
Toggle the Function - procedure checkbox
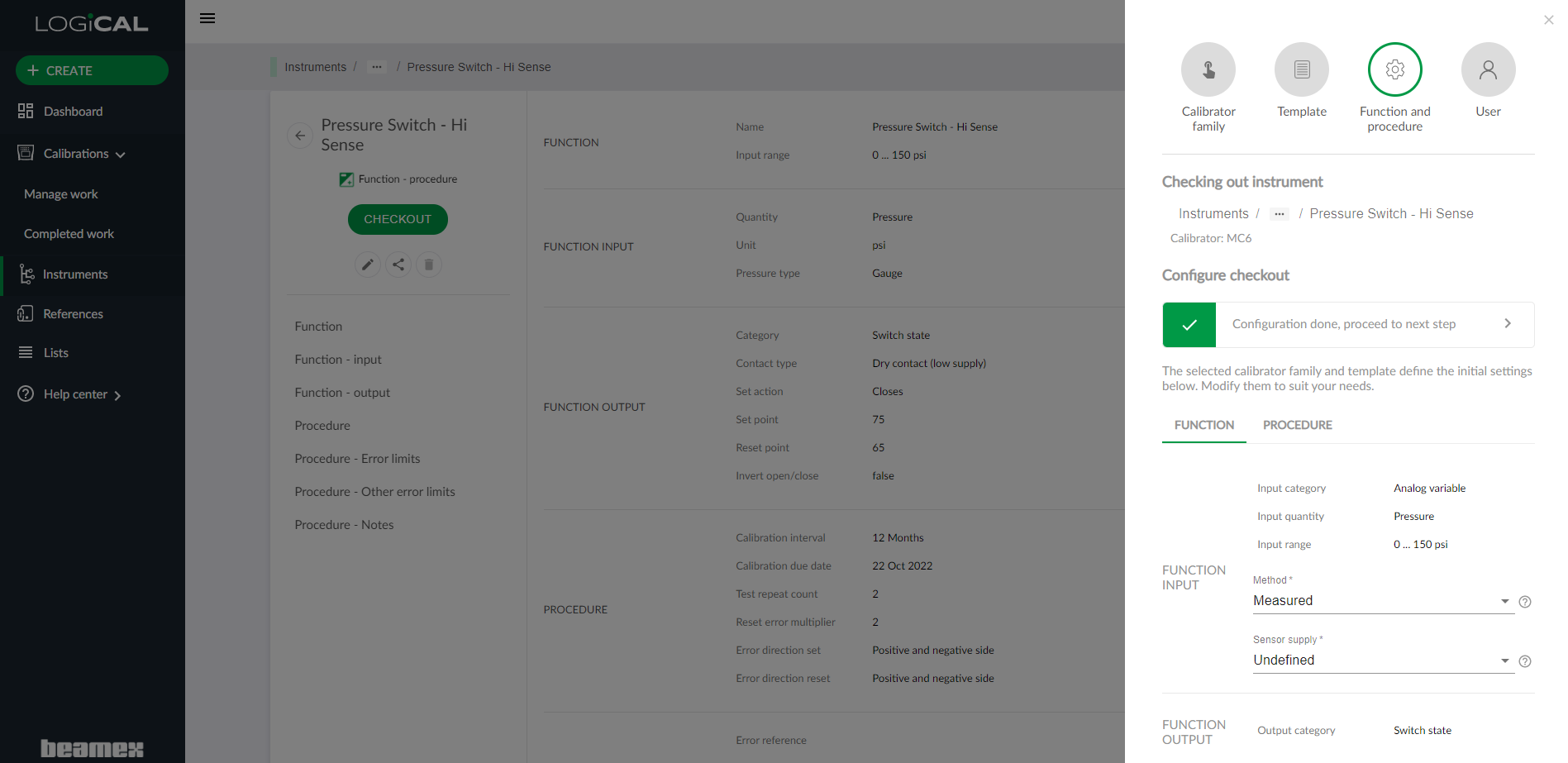346,179
